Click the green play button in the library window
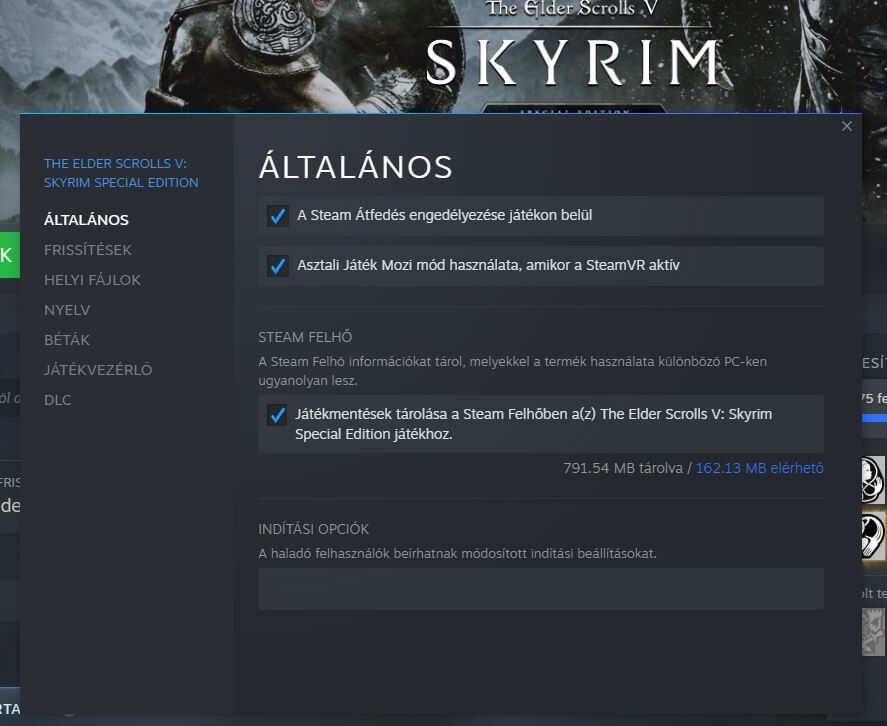Image resolution: width=887 pixels, height=726 pixels. [10, 255]
